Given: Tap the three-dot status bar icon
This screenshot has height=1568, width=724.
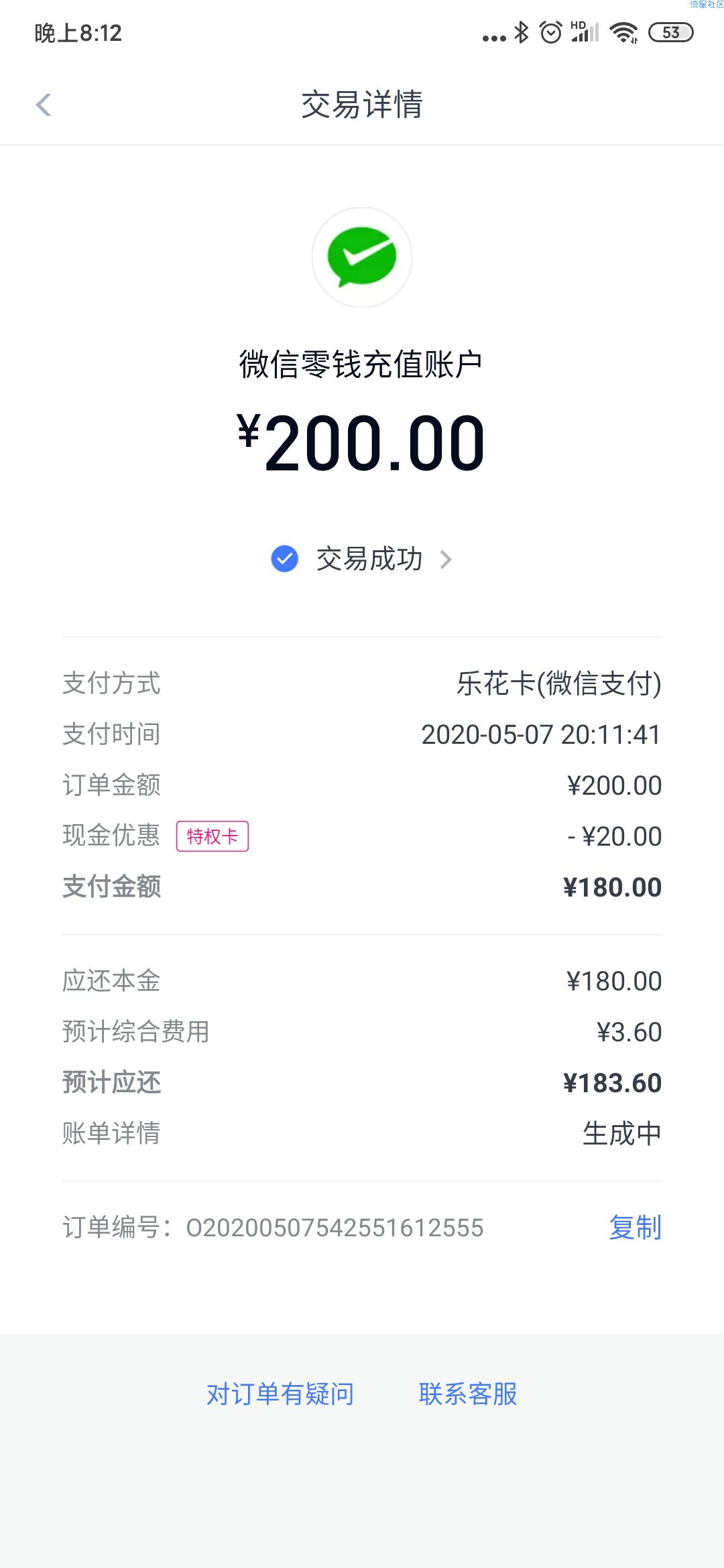Looking at the screenshot, I should pos(494,38).
